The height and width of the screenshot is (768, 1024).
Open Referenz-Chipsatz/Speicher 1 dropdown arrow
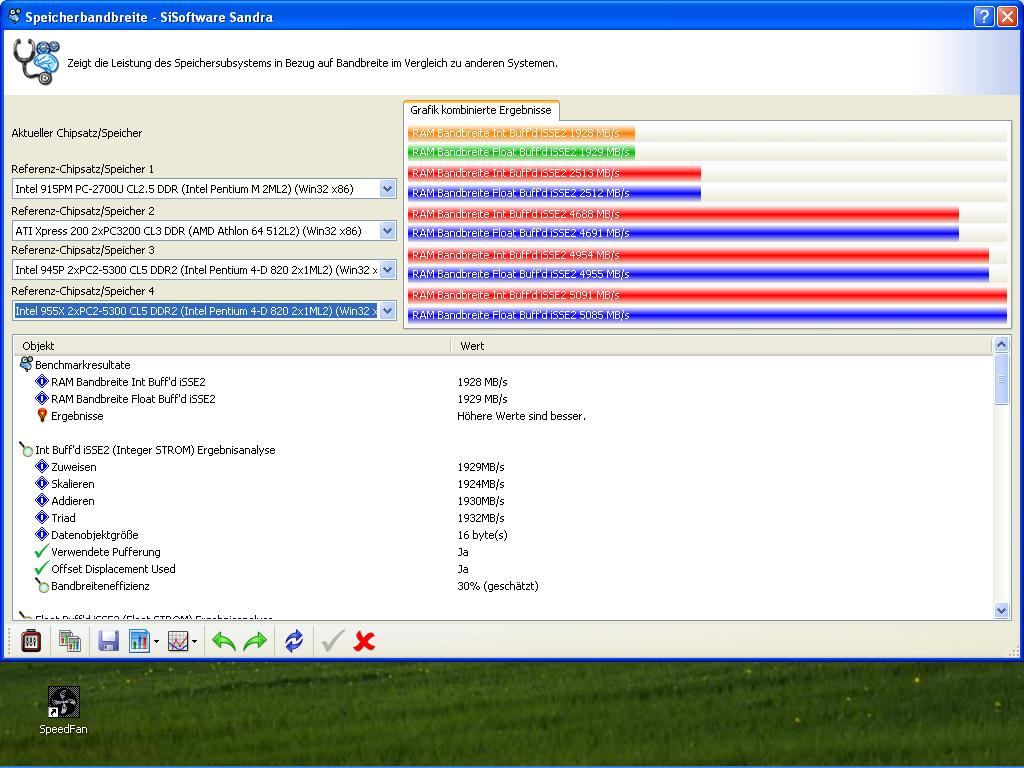click(387, 189)
